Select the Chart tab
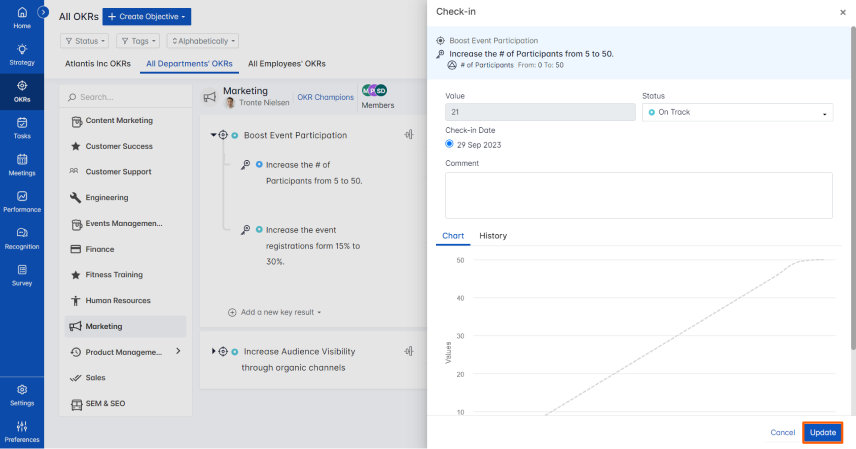 pyautogui.click(x=453, y=235)
